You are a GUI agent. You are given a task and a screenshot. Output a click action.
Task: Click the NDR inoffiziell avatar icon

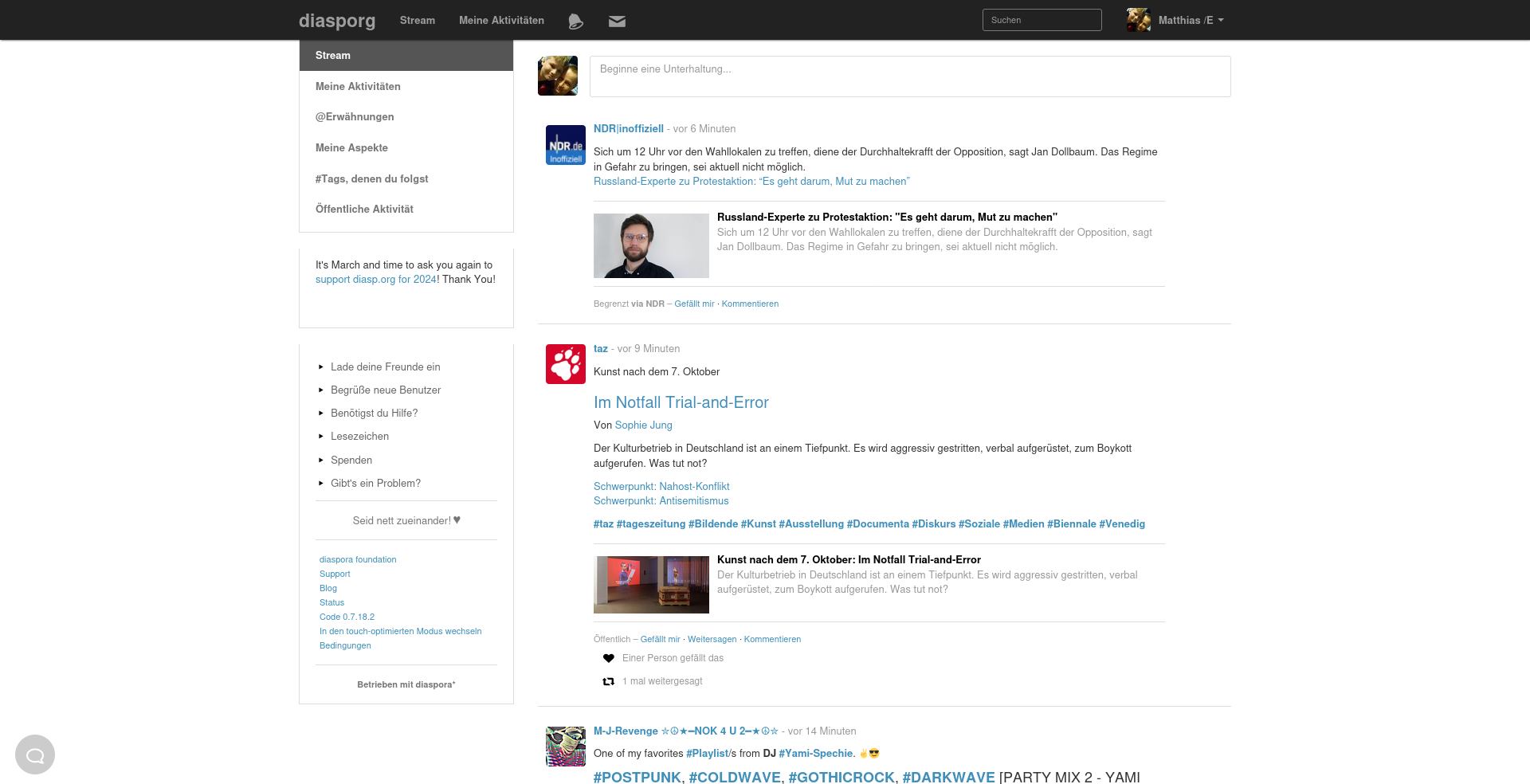click(x=565, y=145)
